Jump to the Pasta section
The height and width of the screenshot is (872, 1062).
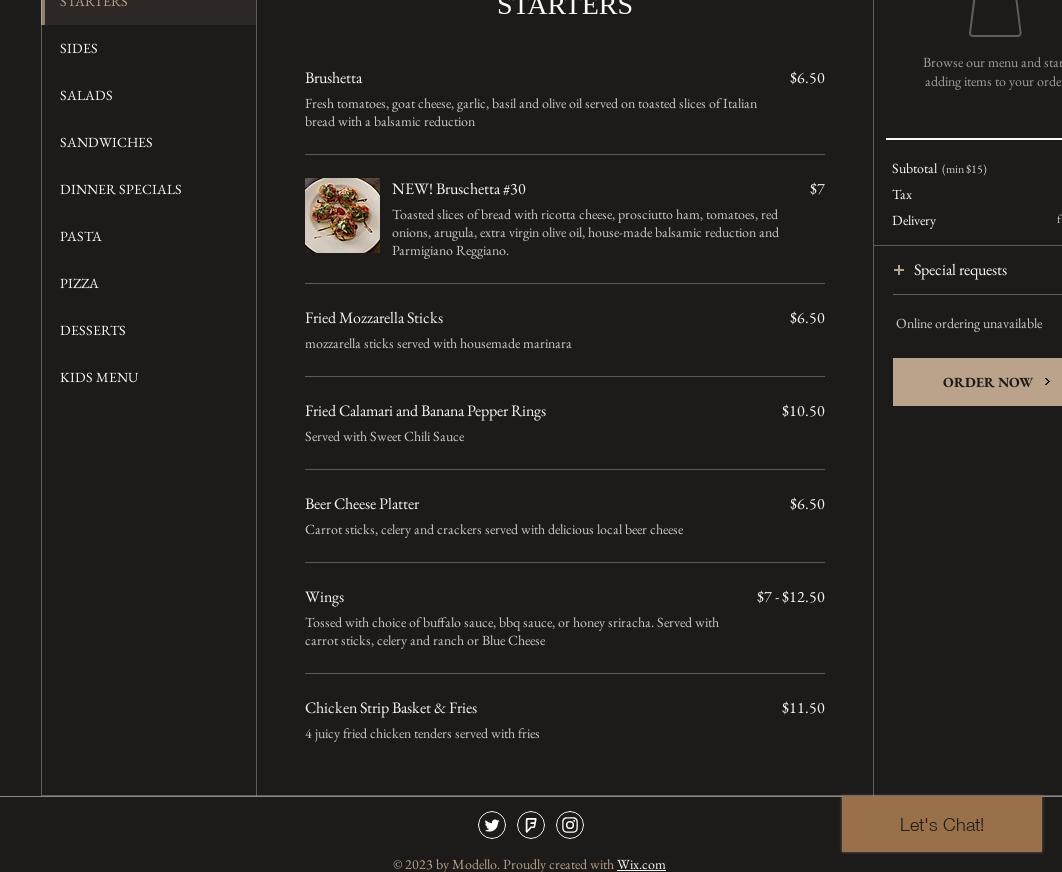[81, 236]
